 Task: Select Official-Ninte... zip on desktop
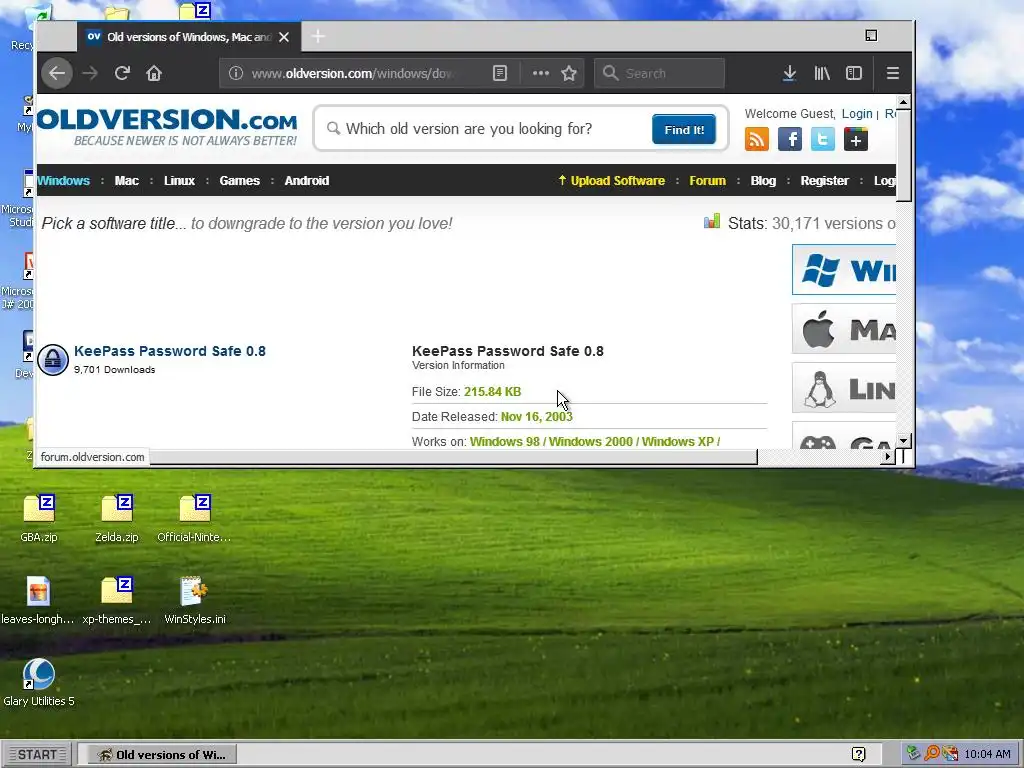pos(194,518)
